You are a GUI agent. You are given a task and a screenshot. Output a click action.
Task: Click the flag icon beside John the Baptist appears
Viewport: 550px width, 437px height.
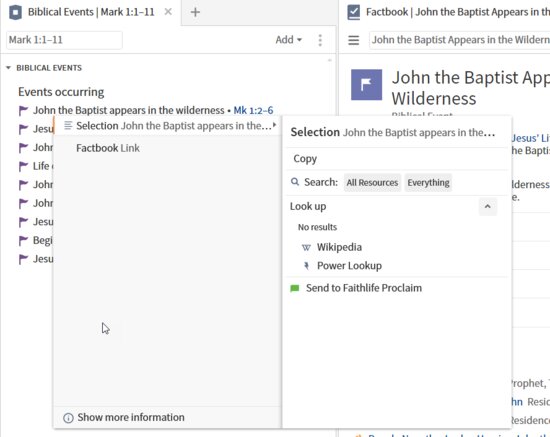23,111
